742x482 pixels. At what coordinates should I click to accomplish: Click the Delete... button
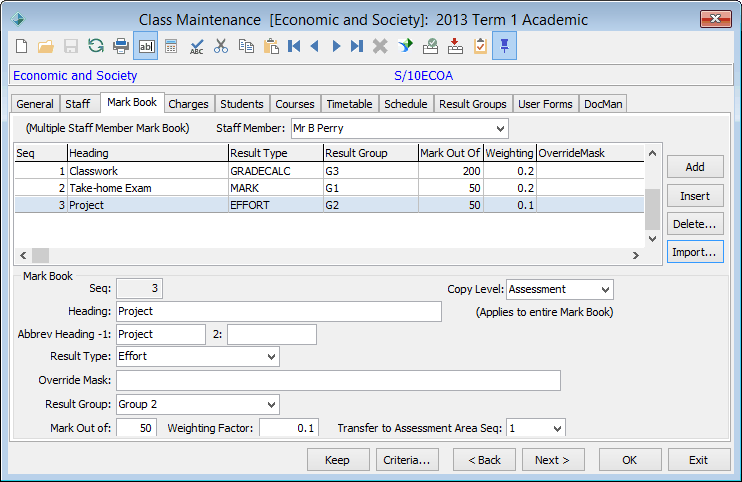tap(695, 224)
